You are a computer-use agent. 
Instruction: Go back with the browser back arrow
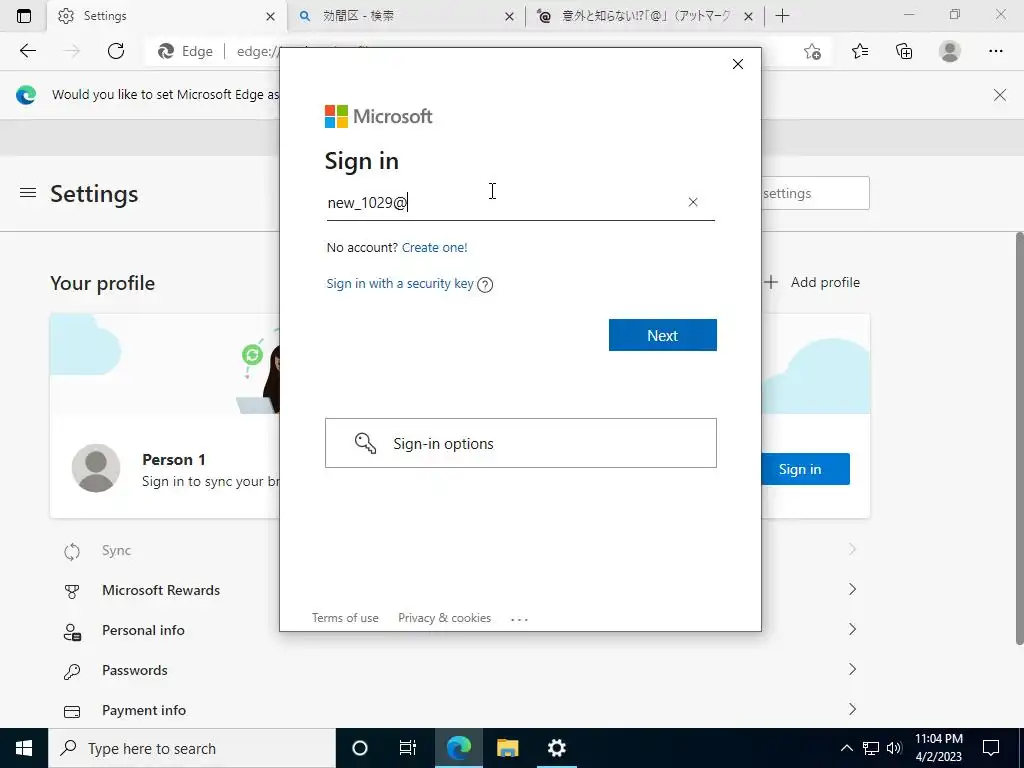click(27, 51)
